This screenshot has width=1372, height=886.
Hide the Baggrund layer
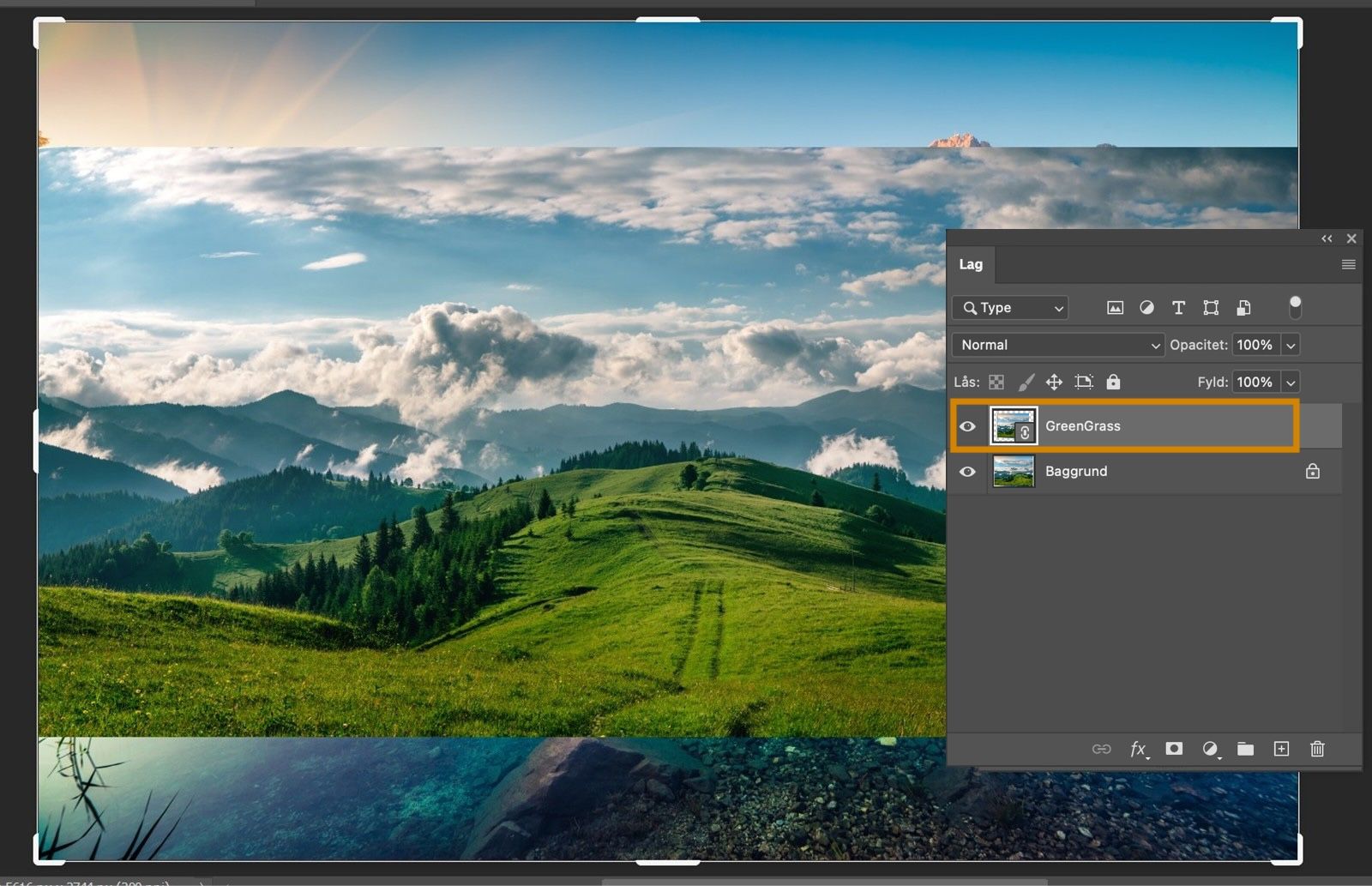pos(968,471)
